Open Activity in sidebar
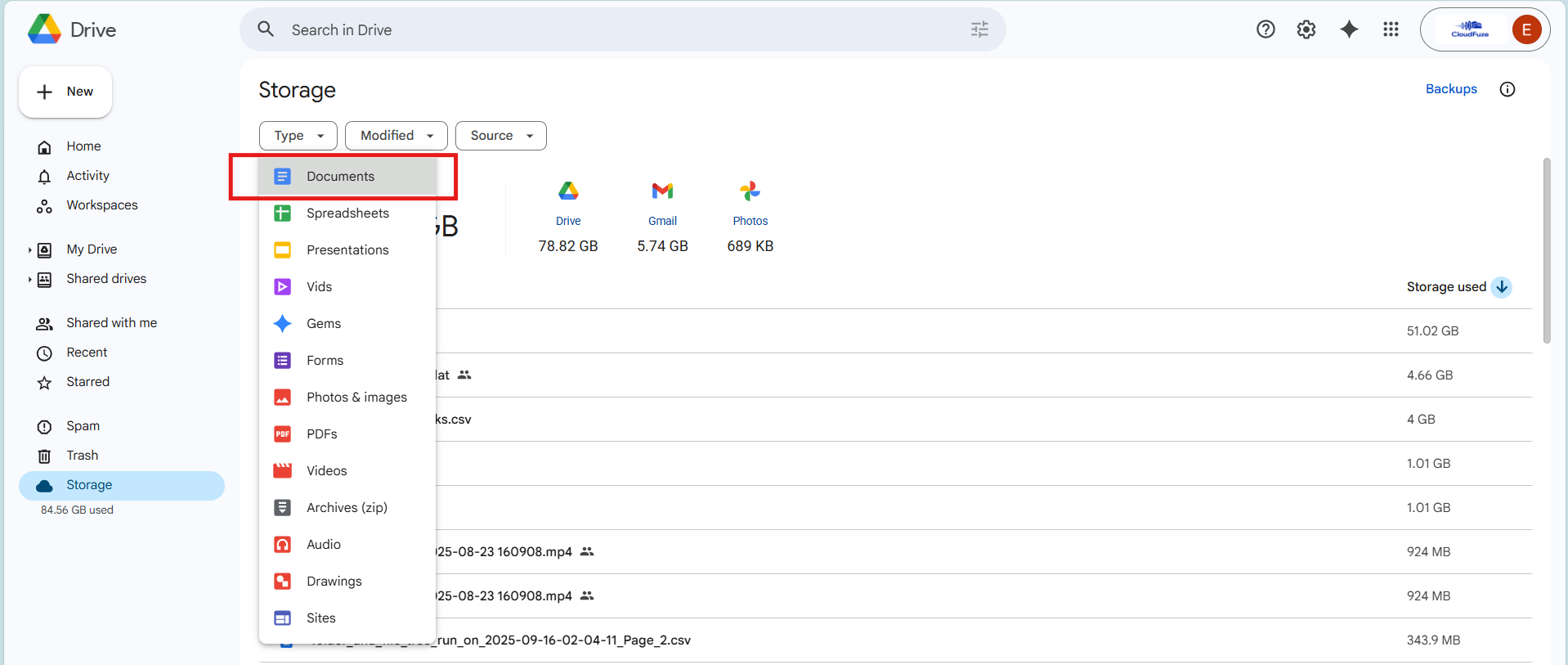Screen dimensions: 1568x665 [122, 176]
